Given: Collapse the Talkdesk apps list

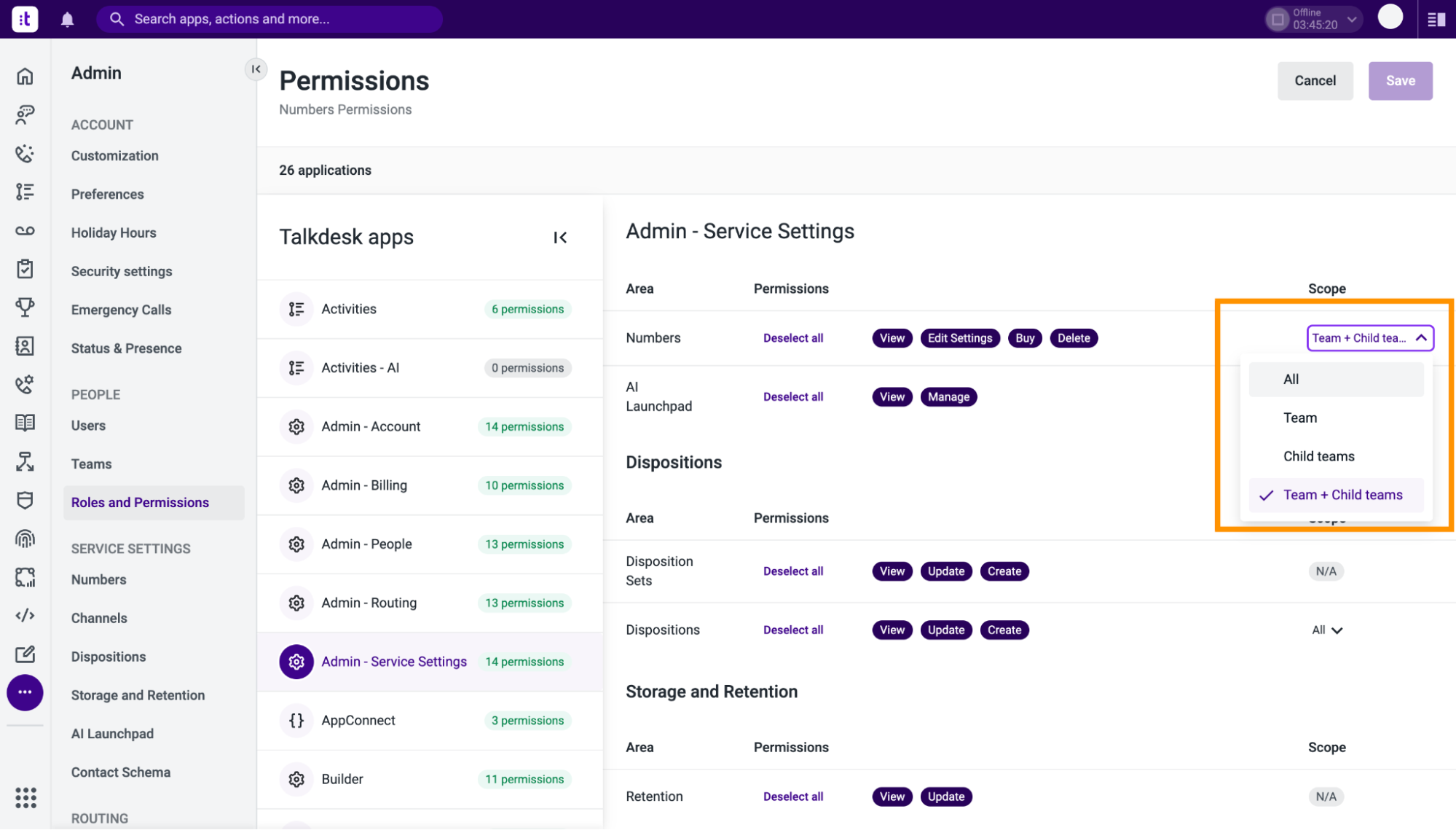Looking at the screenshot, I should click(560, 238).
